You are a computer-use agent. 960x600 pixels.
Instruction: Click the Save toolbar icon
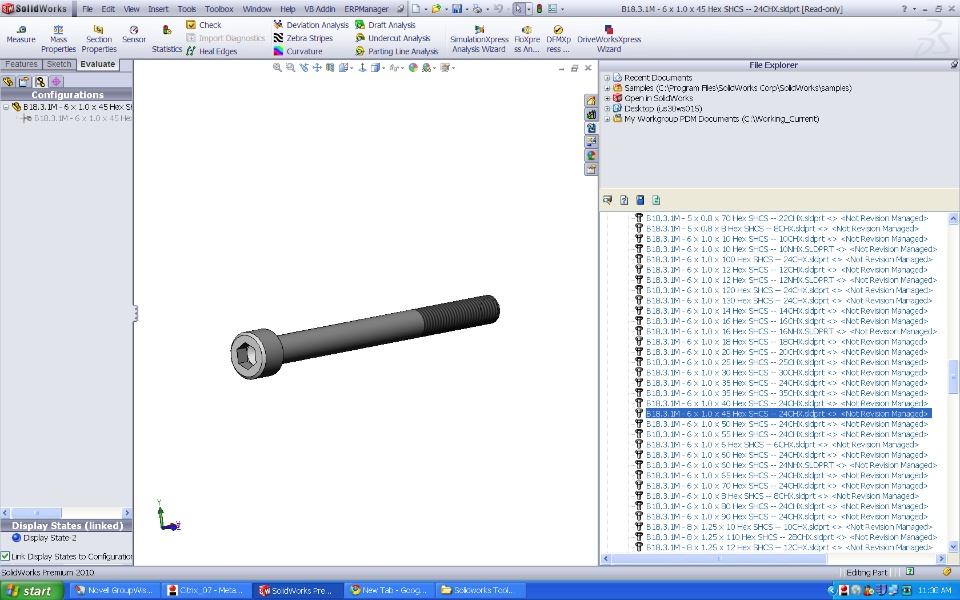[457, 9]
